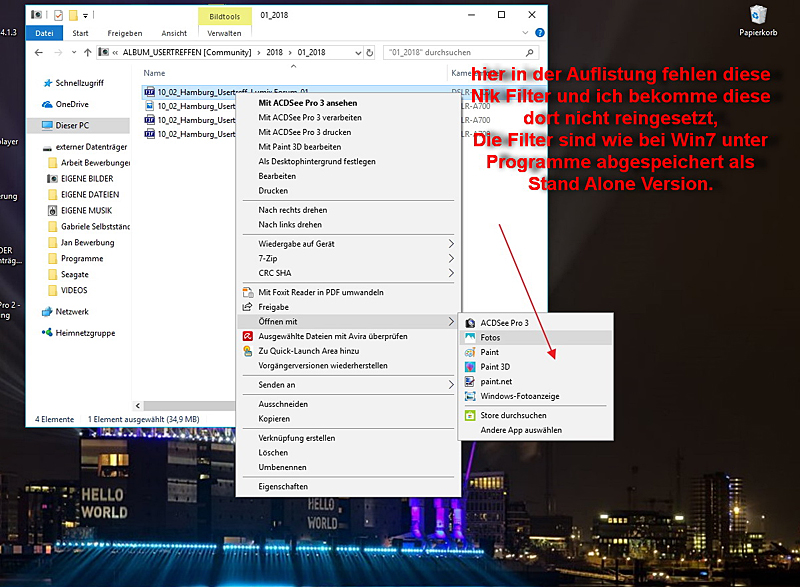The image size is (800, 587).
Task: Choose Kopieren in context menu
Action: [274, 419]
